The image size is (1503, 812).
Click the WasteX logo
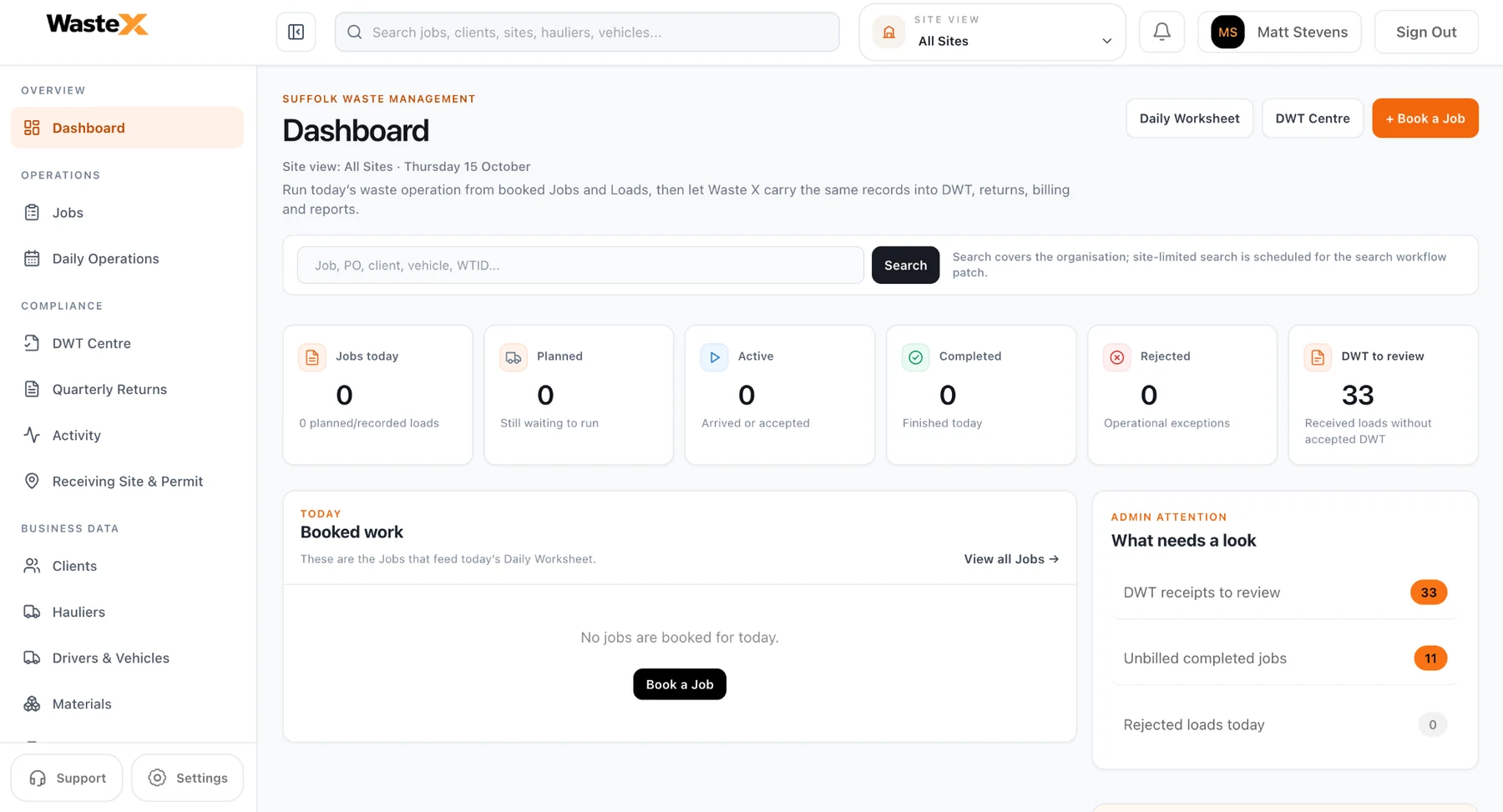pos(97,24)
